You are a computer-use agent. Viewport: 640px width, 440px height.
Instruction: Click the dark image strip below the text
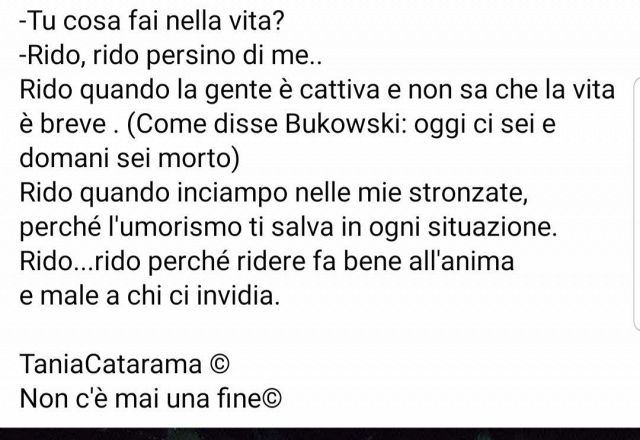320,434
